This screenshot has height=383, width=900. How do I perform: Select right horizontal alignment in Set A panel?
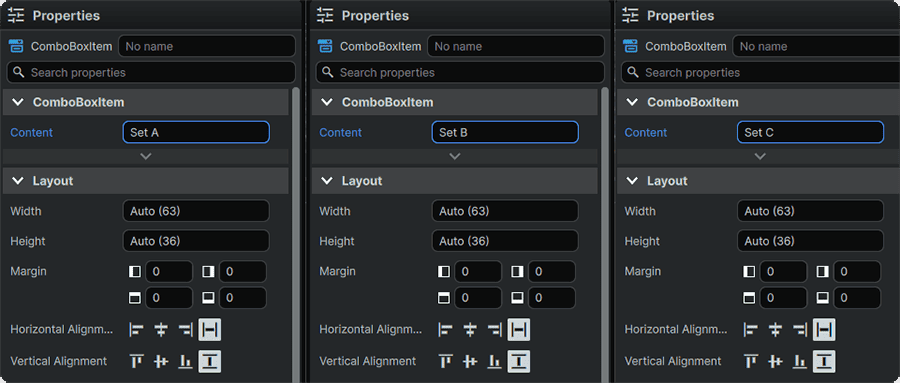(185, 330)
